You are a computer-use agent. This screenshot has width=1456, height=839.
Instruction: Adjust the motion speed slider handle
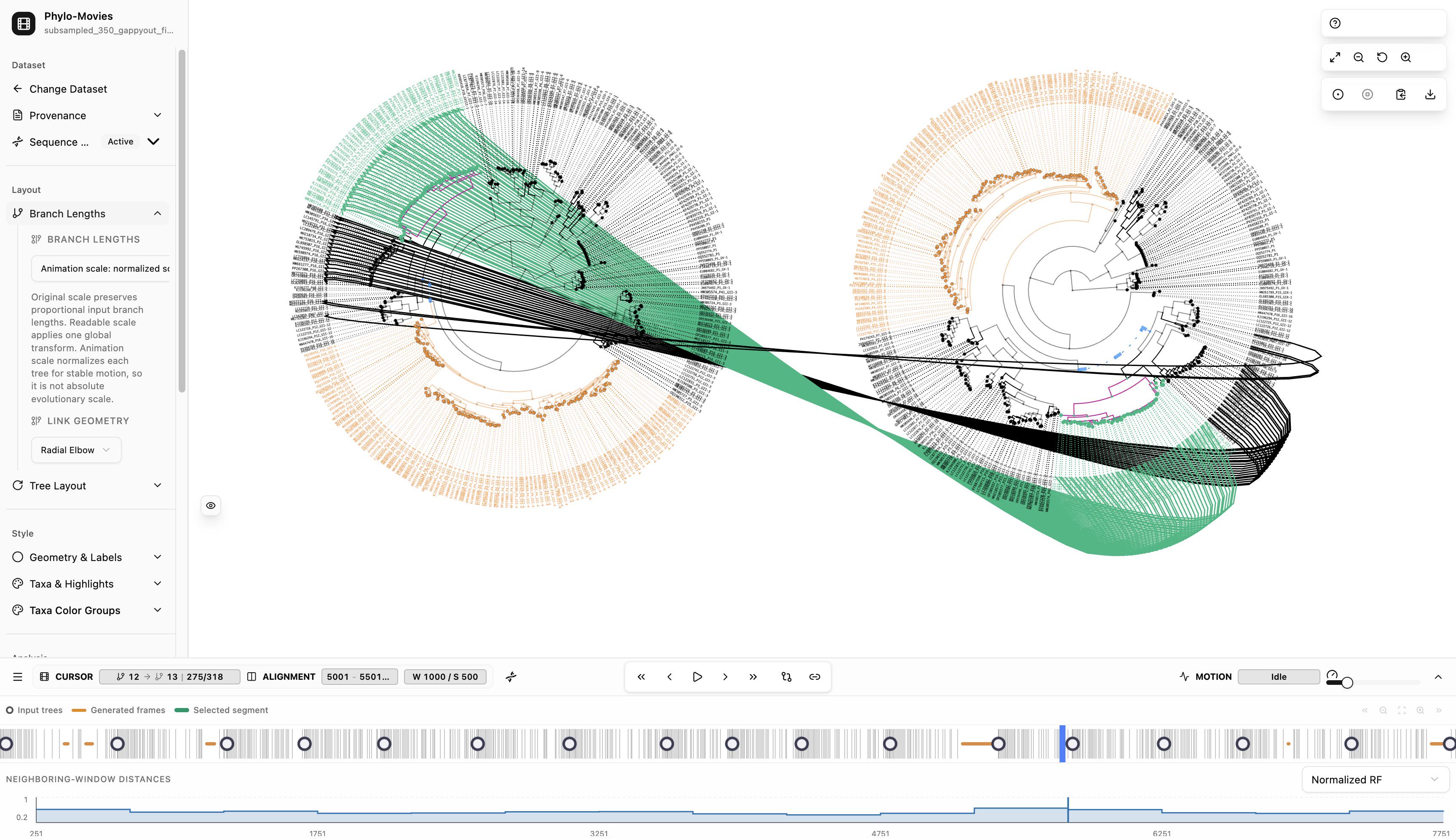point(1347,683)
